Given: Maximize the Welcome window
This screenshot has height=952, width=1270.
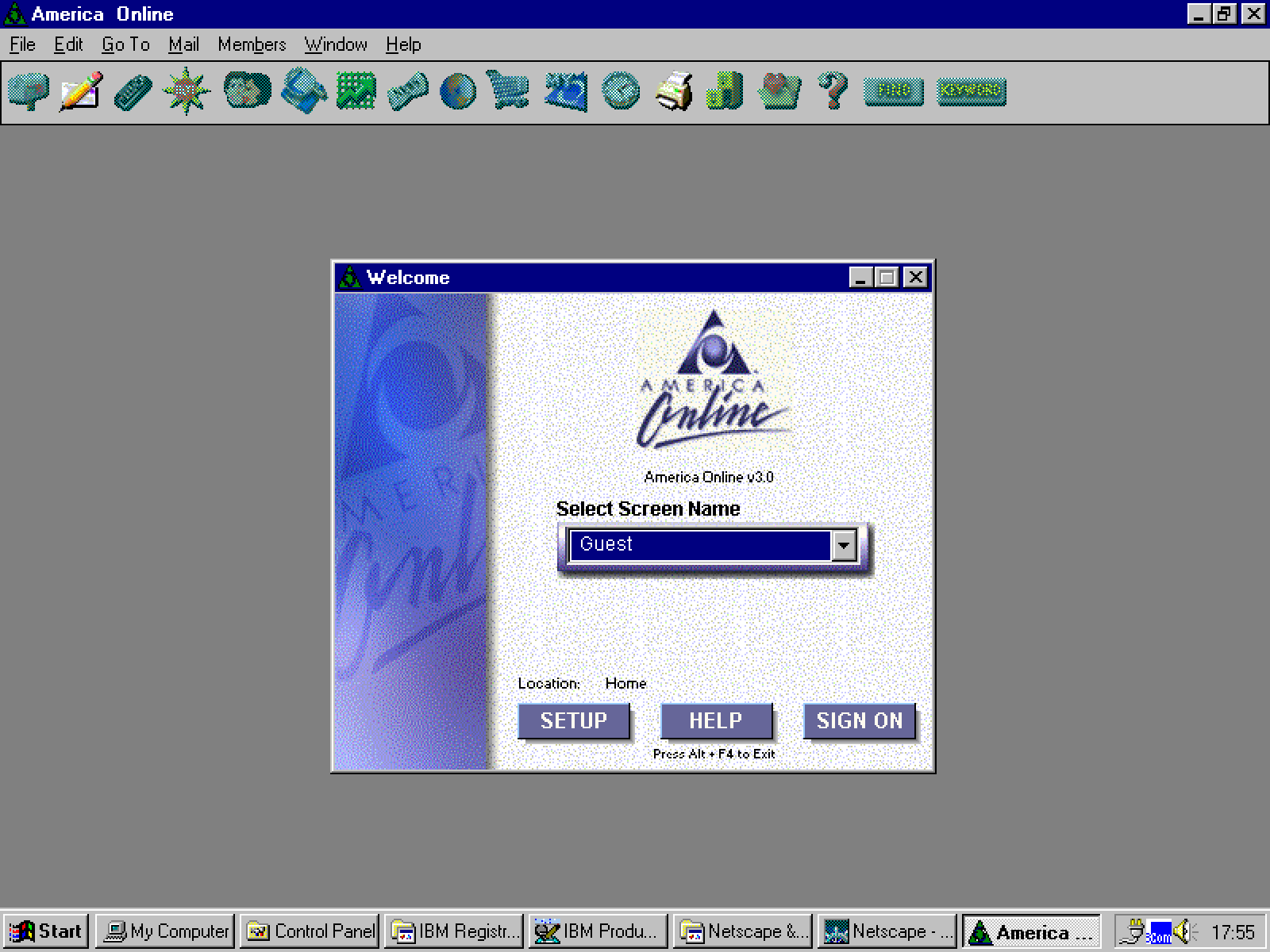Looking at the screenshot, I should [x=887, y=277].
